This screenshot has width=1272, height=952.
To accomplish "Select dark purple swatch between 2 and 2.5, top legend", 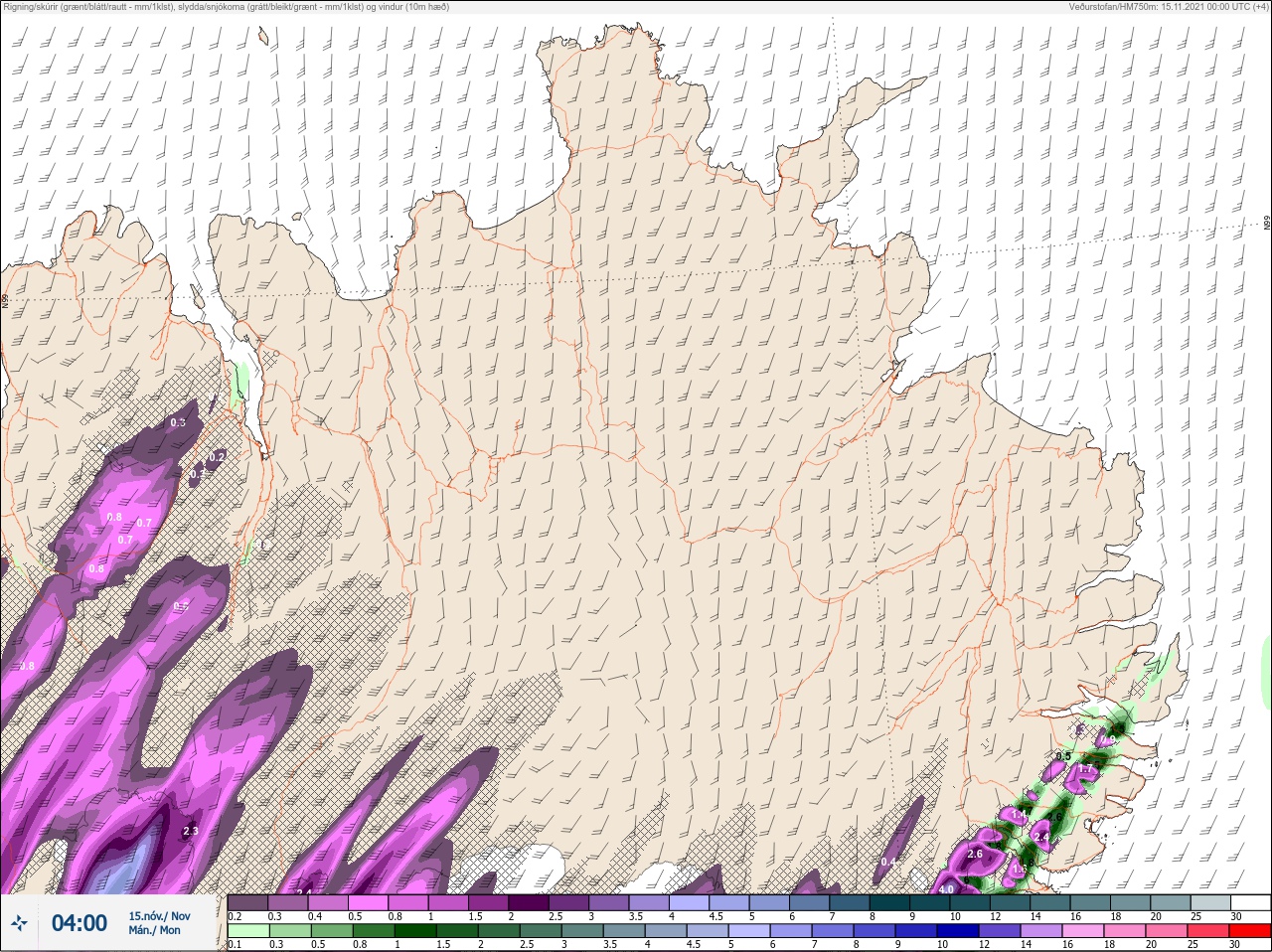I will 529,902.
